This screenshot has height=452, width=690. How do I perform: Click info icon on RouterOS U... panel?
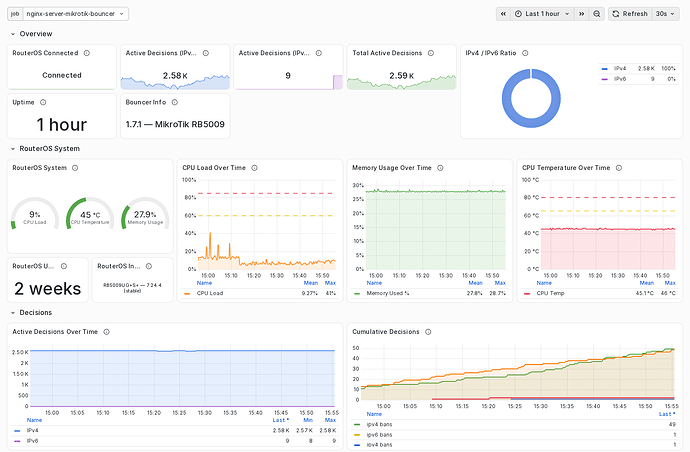click(x=64, y=267)
